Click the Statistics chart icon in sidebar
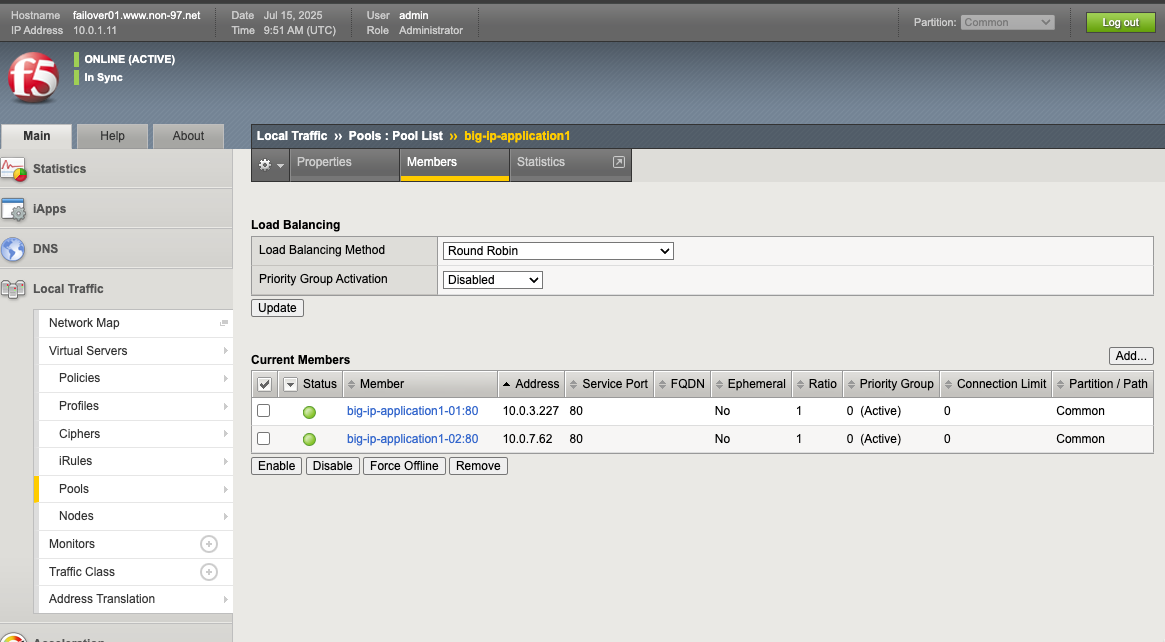This screenshot has width=1165, height=642. point(13,169)
